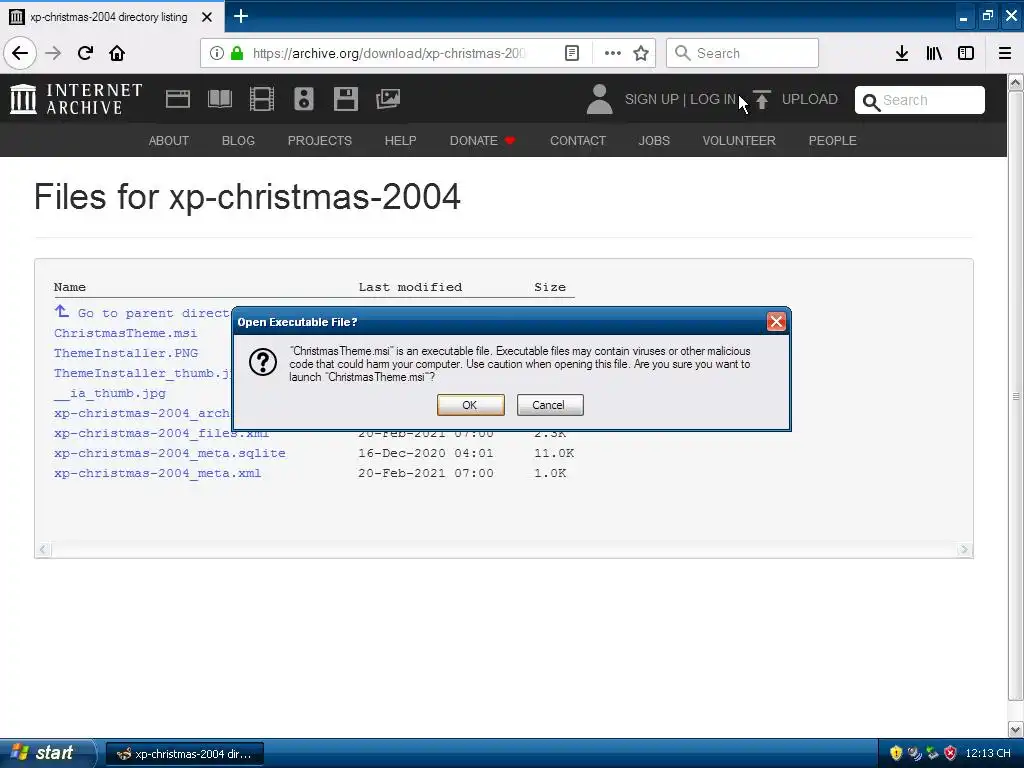Focus the Firefox toolbar Search field
This screenshot has height=768, width=1024.
tap(742, 53)
